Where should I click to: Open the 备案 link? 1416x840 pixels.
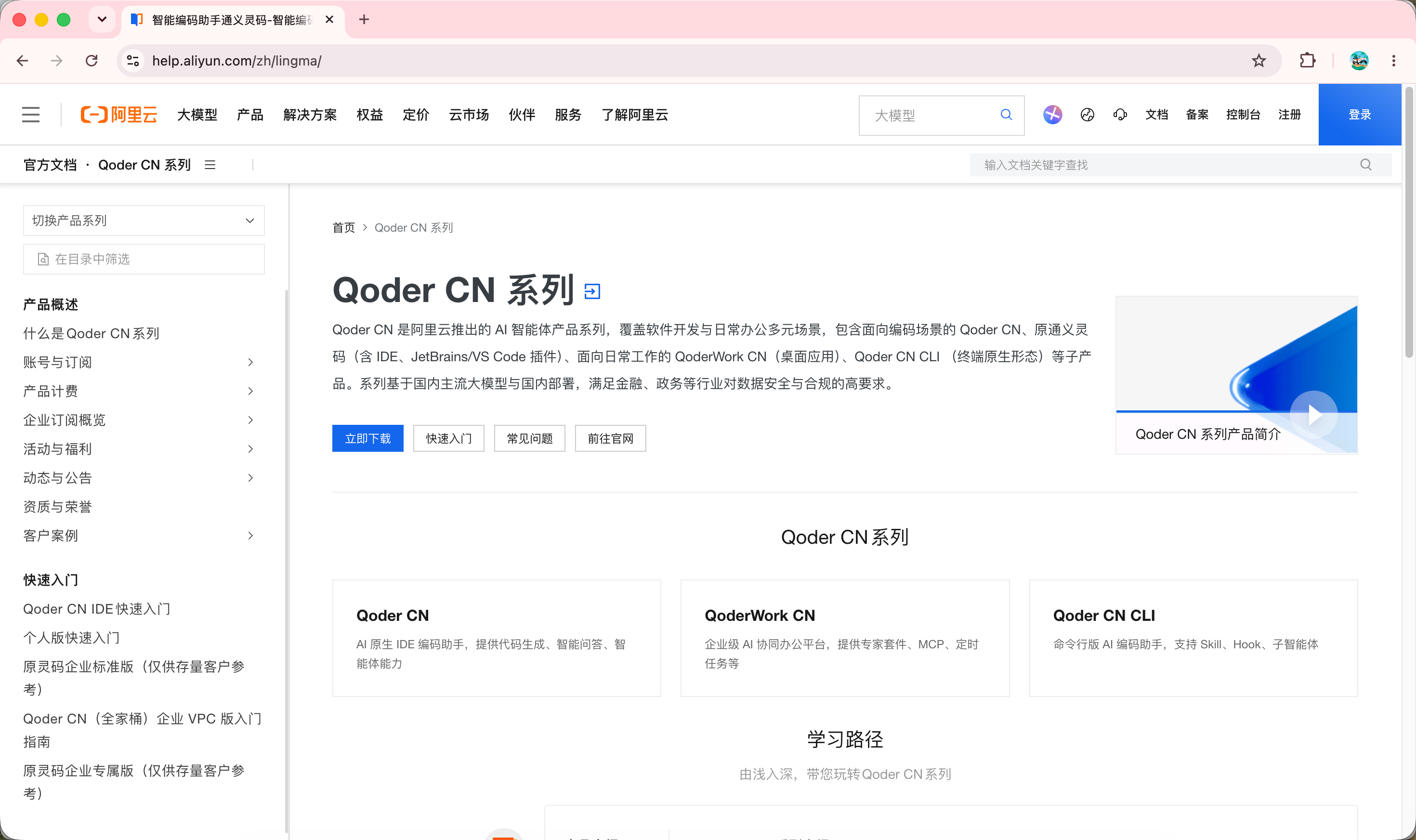coord(1197,115)
